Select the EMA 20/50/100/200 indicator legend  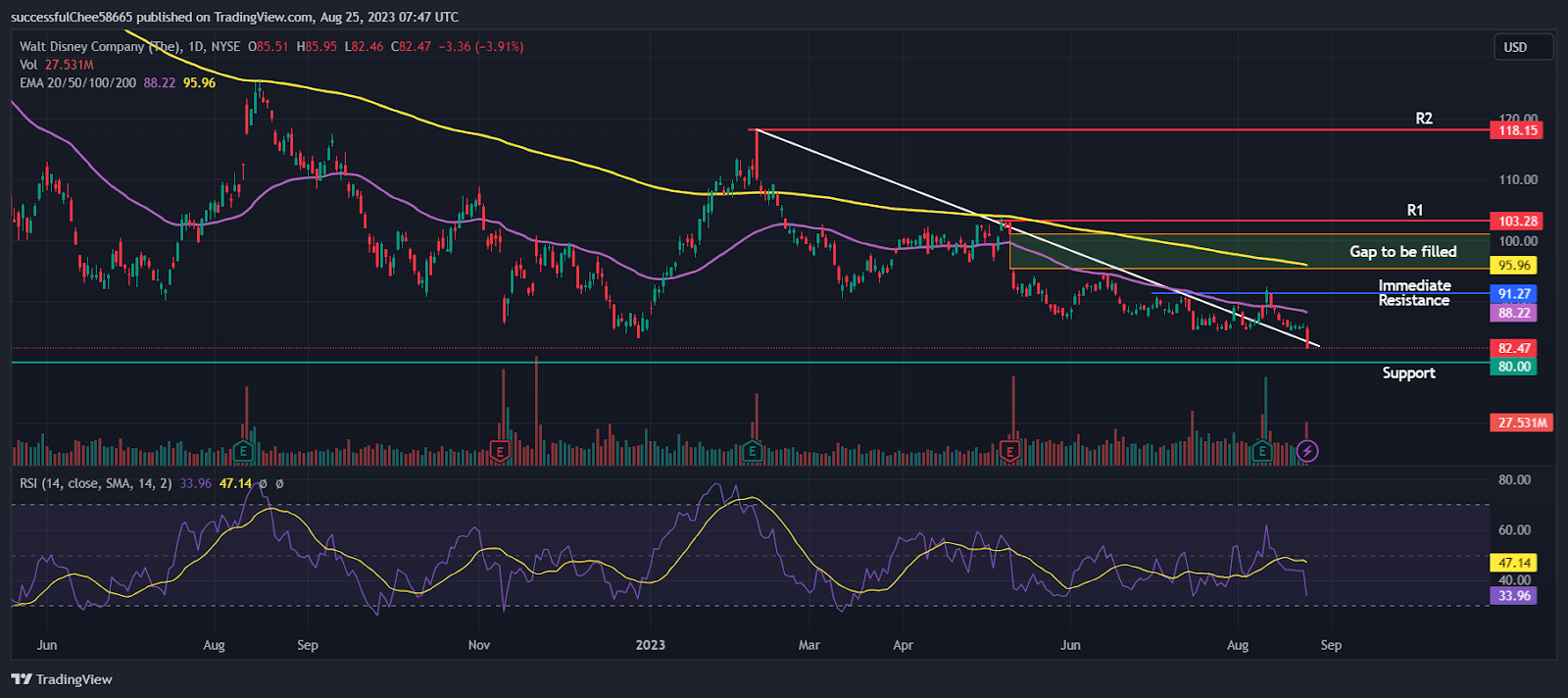click(78, 83)
